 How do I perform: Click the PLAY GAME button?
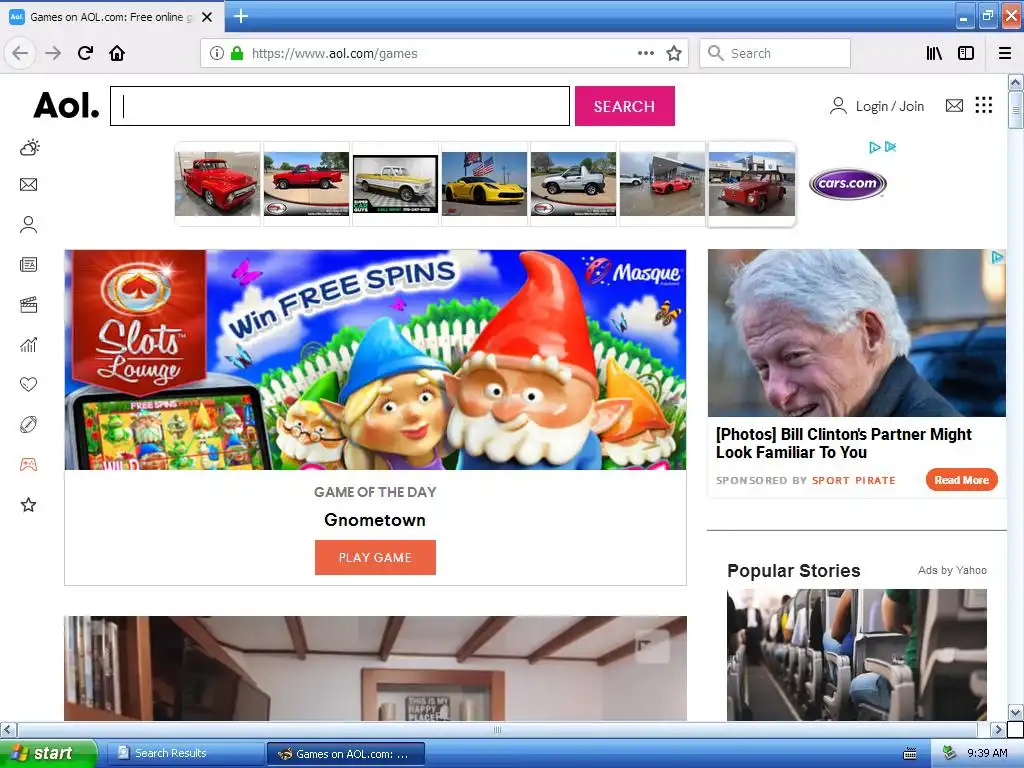[375, 557]
